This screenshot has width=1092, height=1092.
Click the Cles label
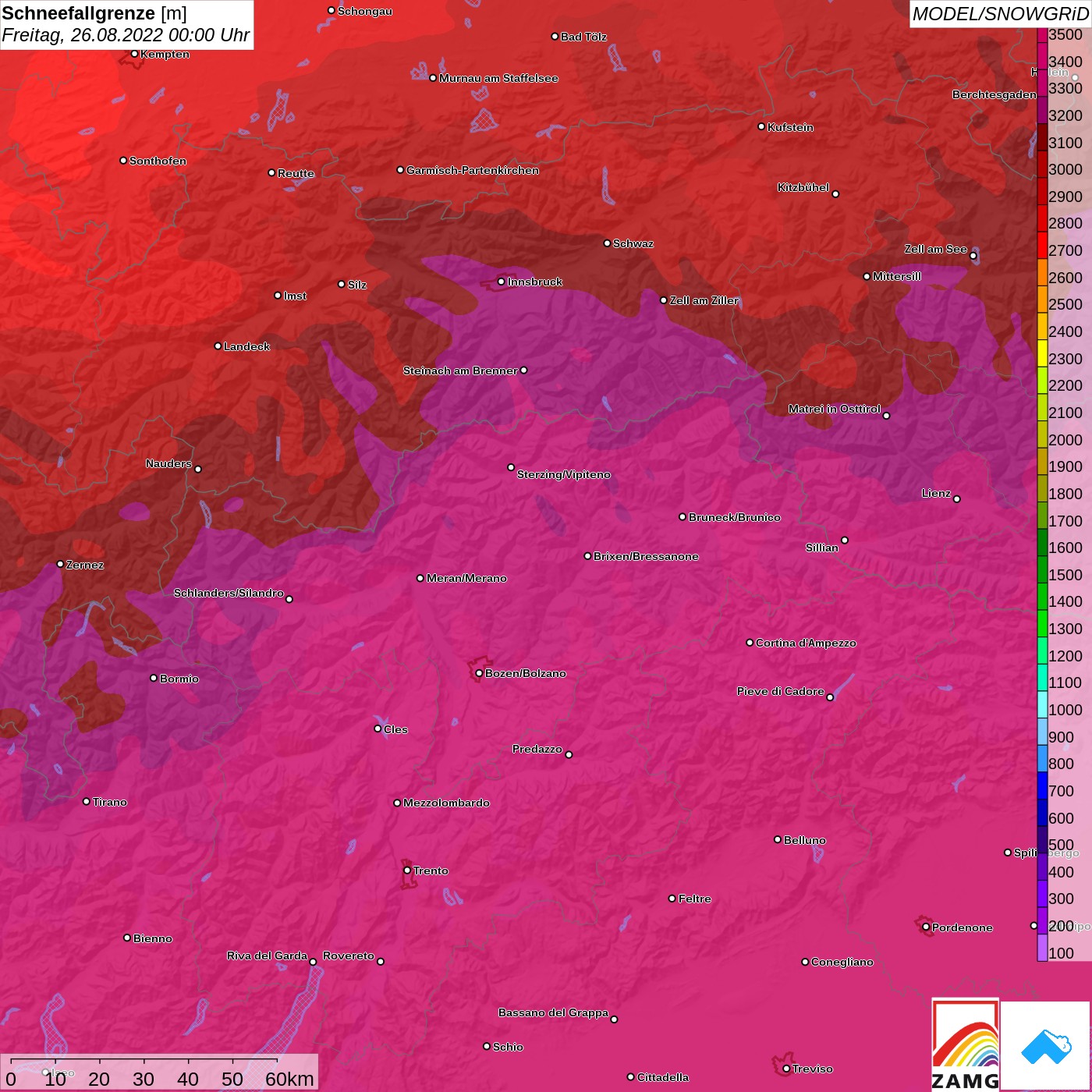[x=395, y=729]
